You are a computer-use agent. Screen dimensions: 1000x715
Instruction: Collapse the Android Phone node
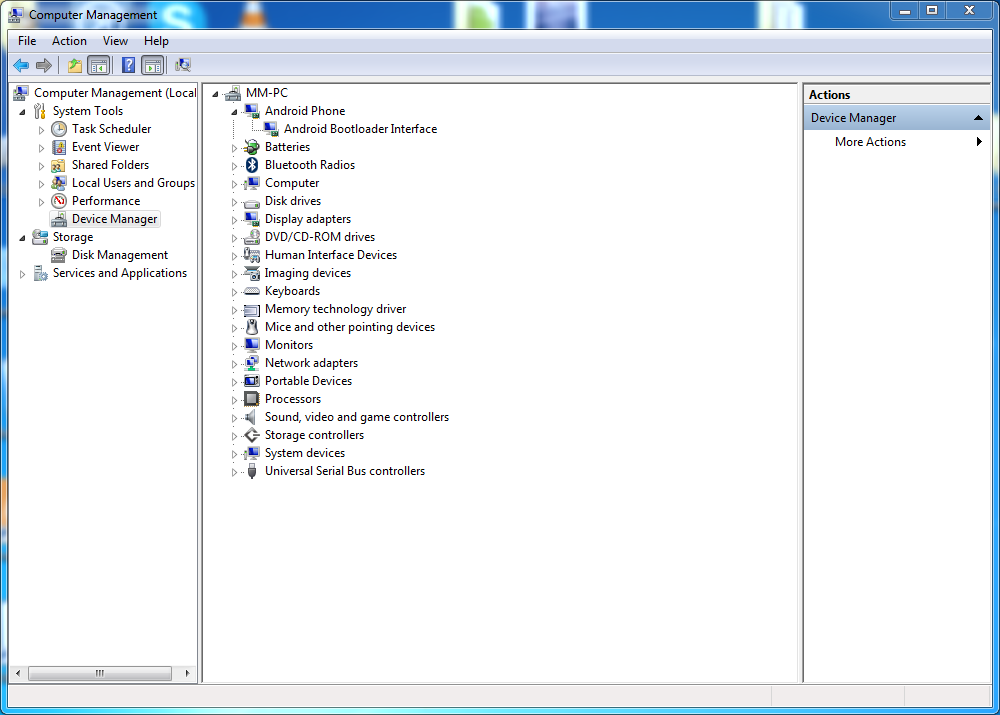[235, 111]
